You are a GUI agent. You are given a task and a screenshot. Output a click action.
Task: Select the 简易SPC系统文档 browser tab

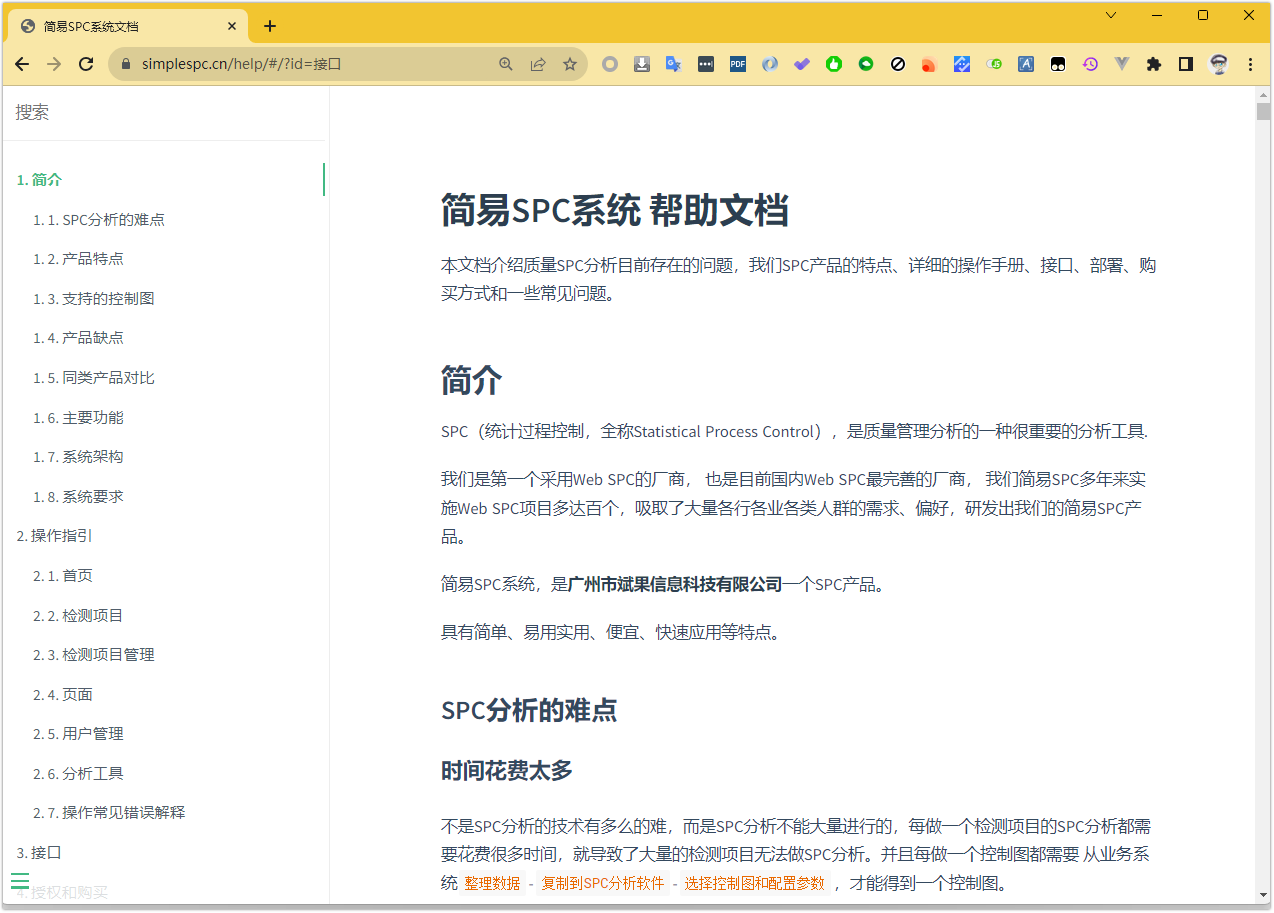pos(126,26)
